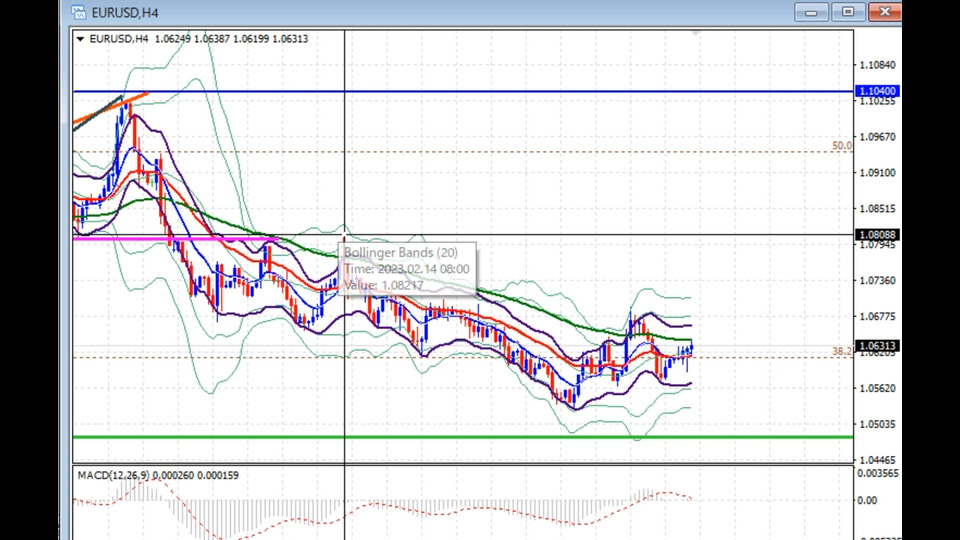Image resolution: width=960 pixels, height=540 pixels.
Task: Click the Bollinger Bands (20) tooltip
Action: (x=407, y=269)
